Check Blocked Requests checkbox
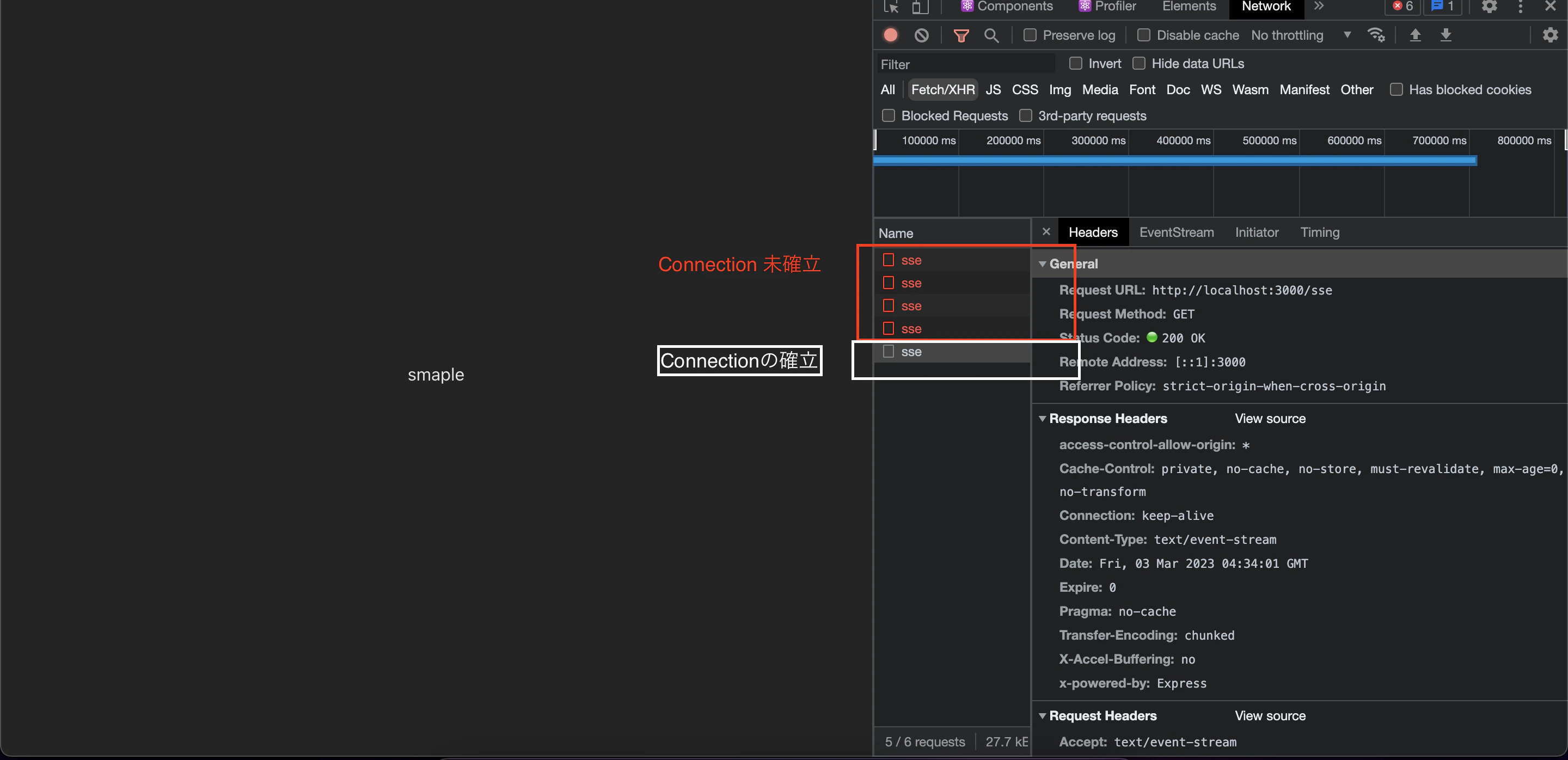 (889, 115)
